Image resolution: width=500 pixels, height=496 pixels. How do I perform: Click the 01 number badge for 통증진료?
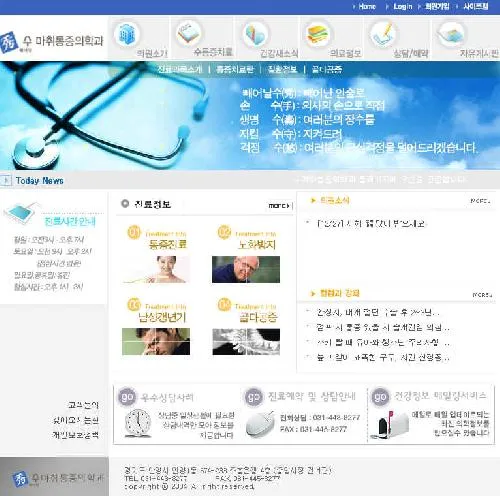(134, 232)
